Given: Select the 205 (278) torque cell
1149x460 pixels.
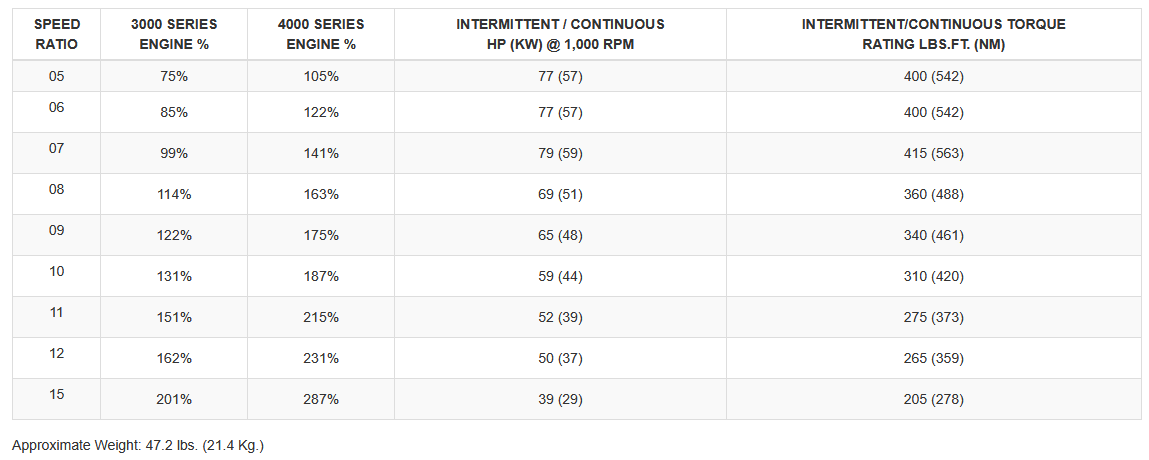Looking at the screenshot, I should pos(933,399).
